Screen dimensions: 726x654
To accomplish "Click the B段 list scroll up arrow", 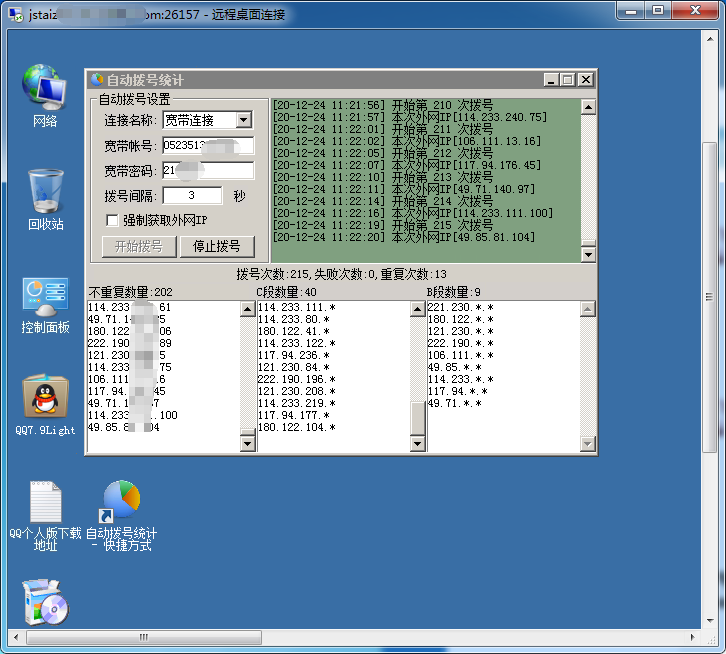I will (x=588, y=309).
